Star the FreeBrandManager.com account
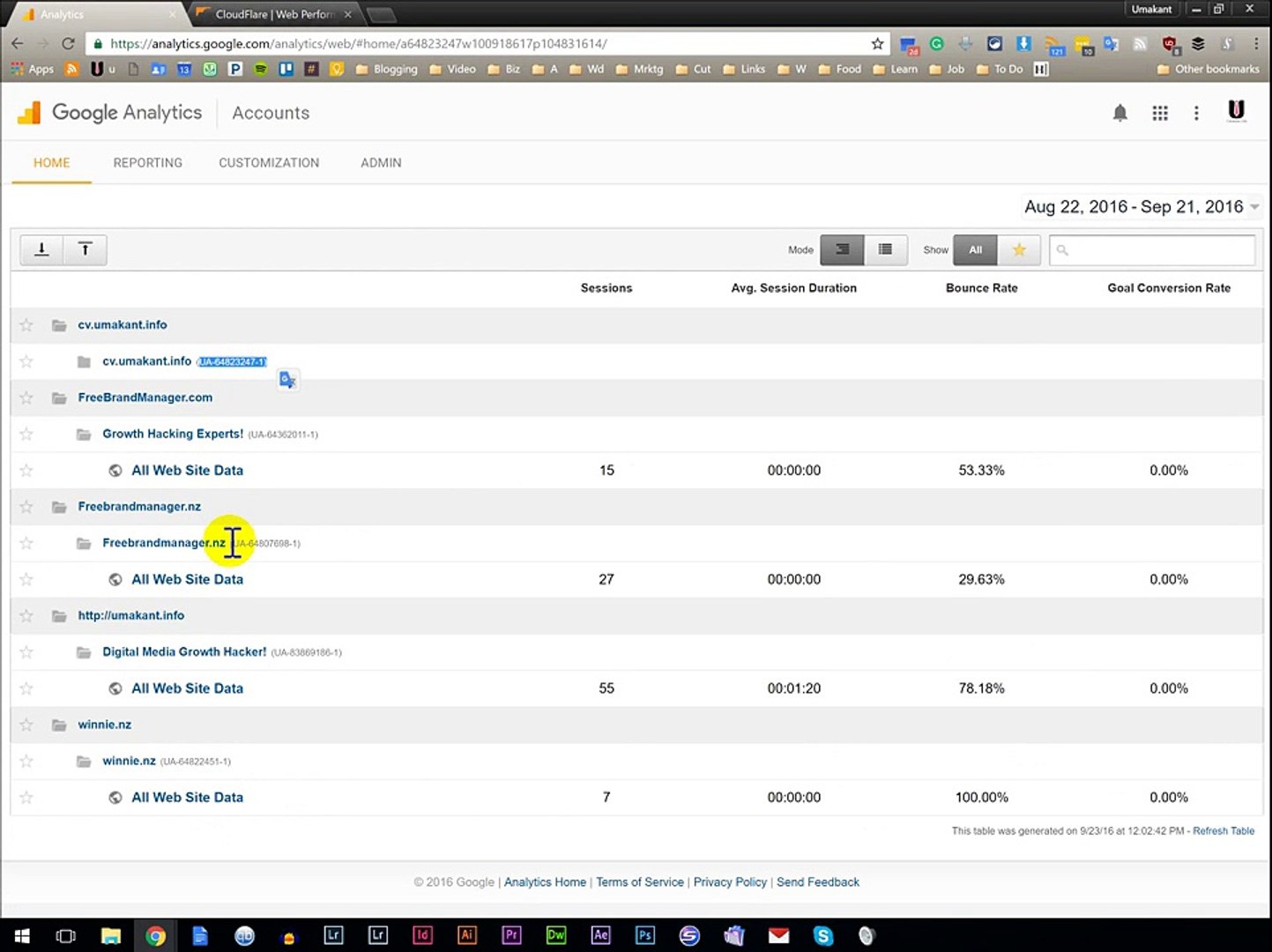 26,398
